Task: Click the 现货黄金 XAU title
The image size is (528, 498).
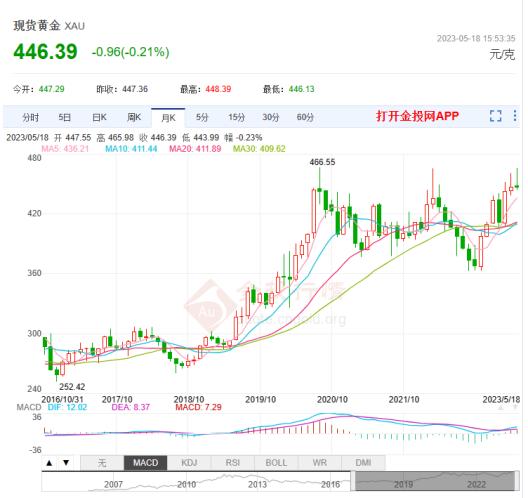Action: tap(49, 26)
